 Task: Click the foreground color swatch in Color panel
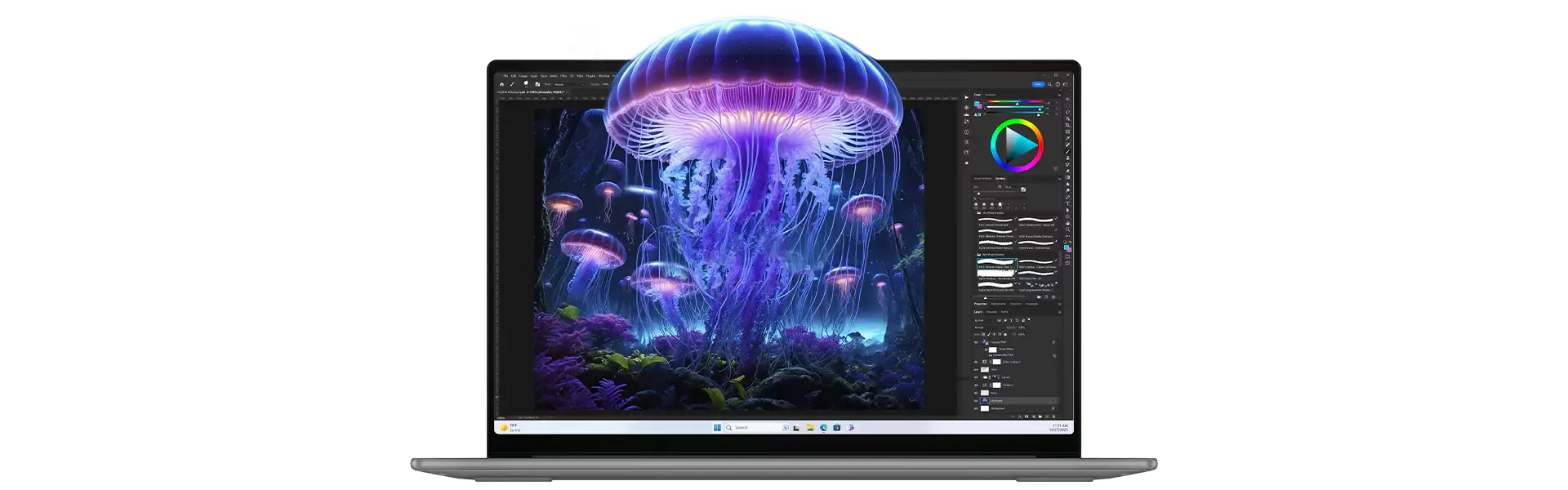click(976, 104)
